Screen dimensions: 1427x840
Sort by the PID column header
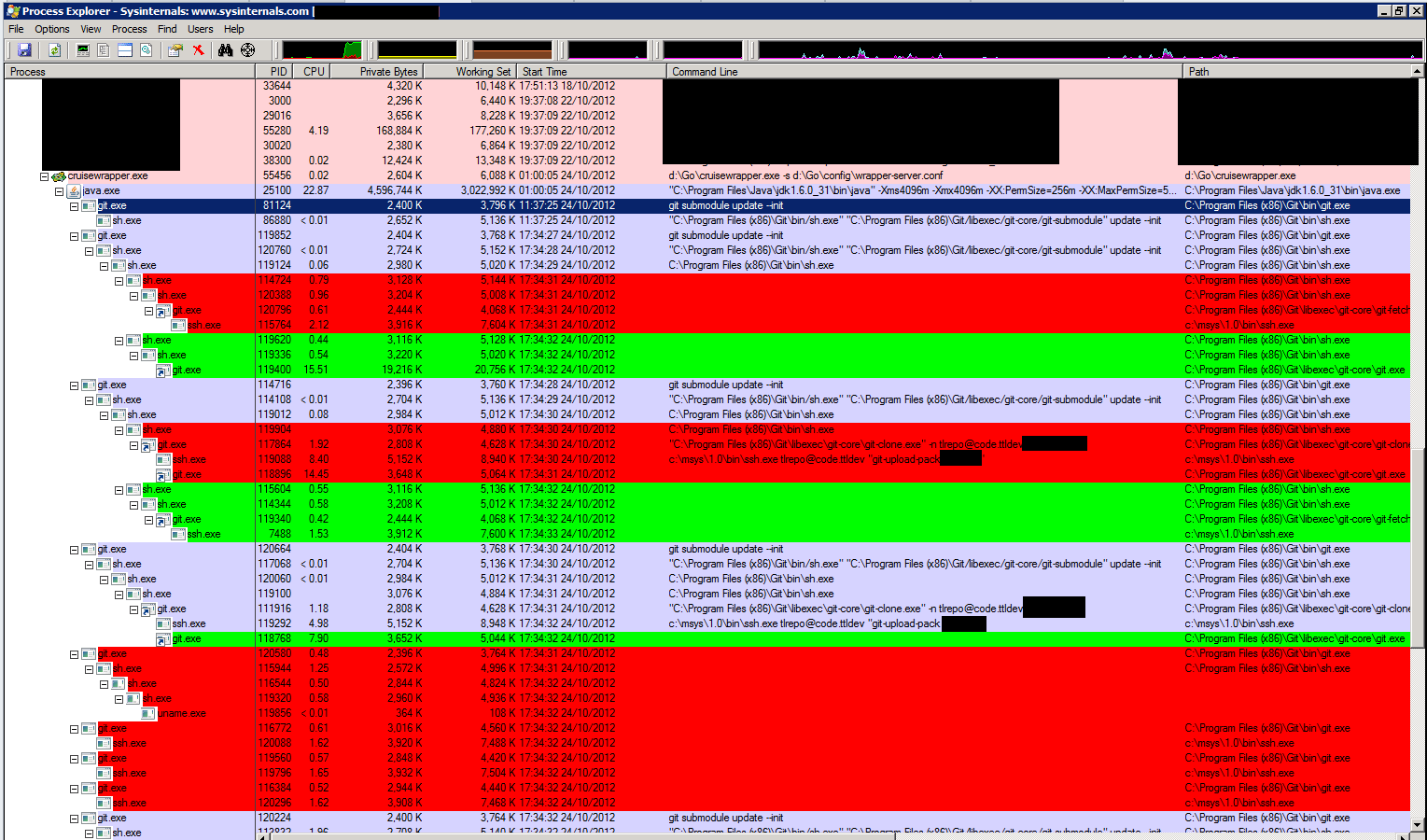coord(273,71)
